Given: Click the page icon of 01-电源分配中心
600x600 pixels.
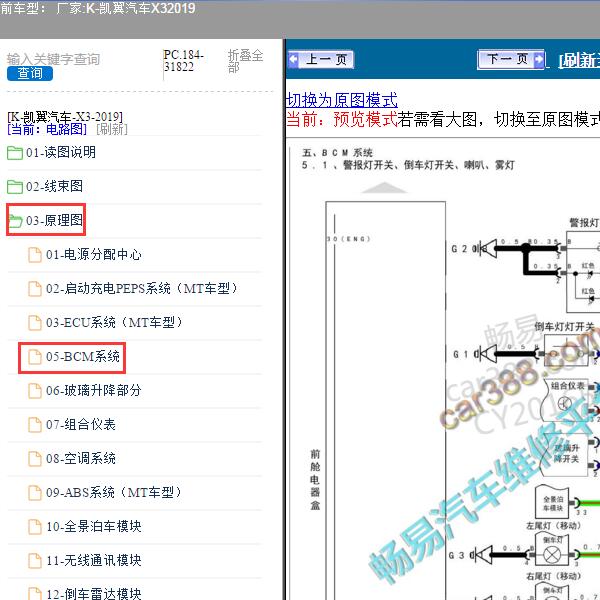Looking at the screenshot, I should (35, 255).
